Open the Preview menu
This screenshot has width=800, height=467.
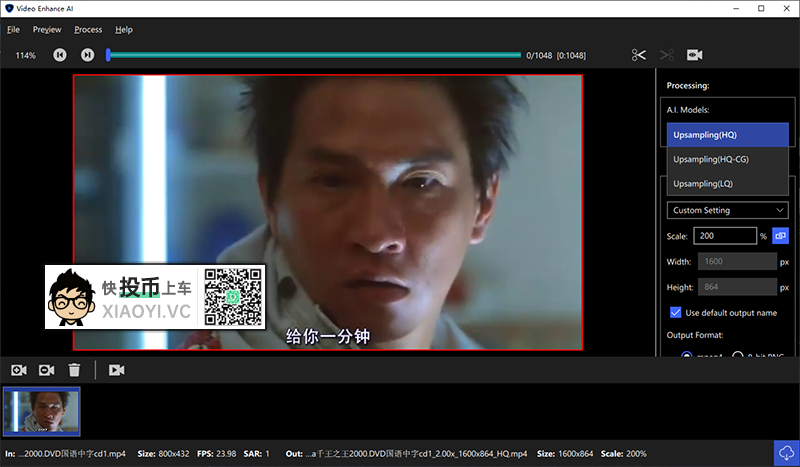tap(47, 30)
